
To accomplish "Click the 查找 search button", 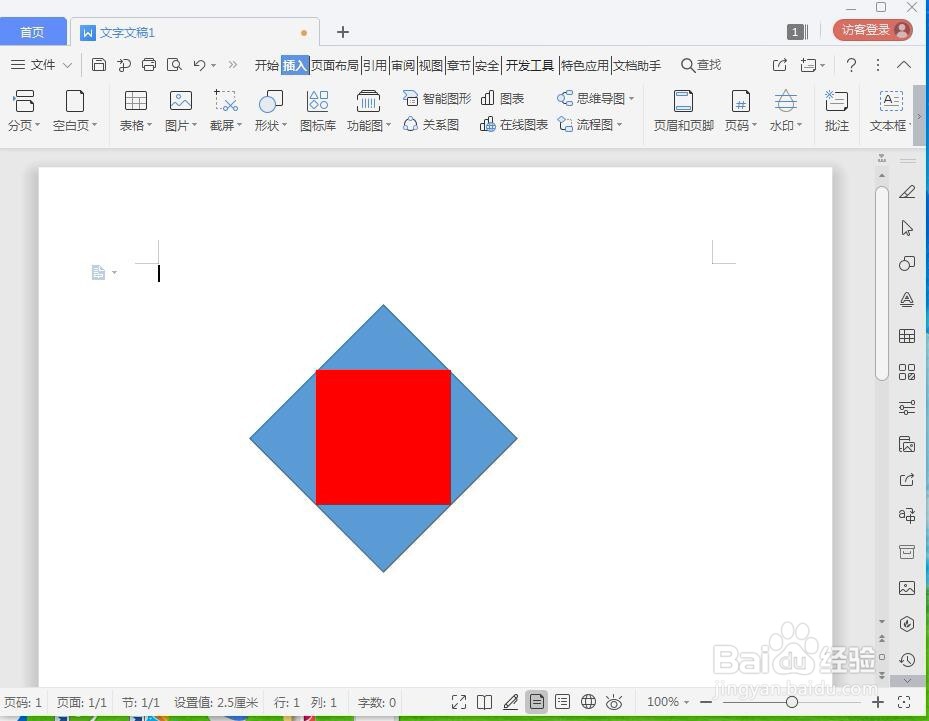I will click(701, 65).
